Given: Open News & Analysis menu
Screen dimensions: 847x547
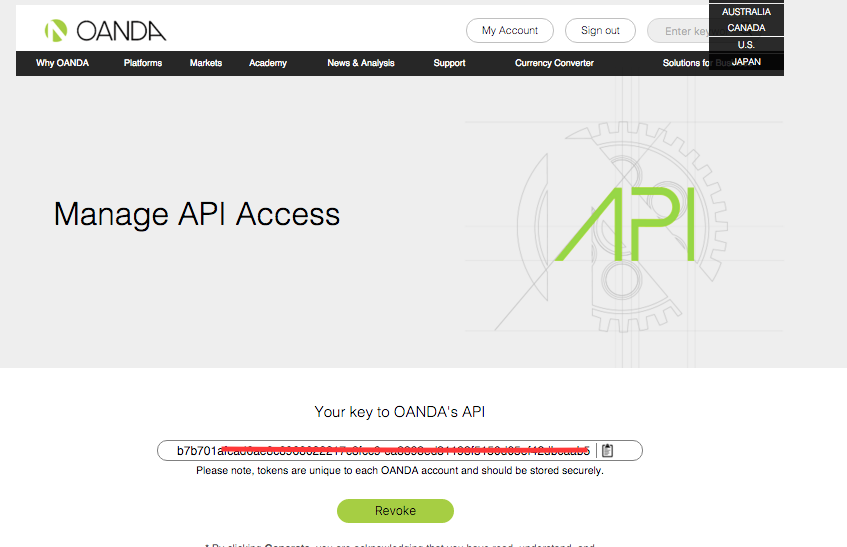Looking at the screenshot, I should [361, 63].
